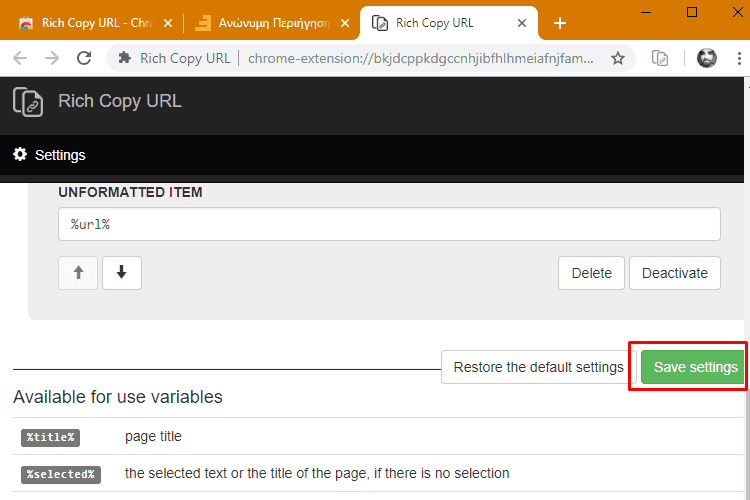This screenshot has height=500, width=750.
Task: Click the Rich Copy URL header title
Action: click(x=120, y=101)
